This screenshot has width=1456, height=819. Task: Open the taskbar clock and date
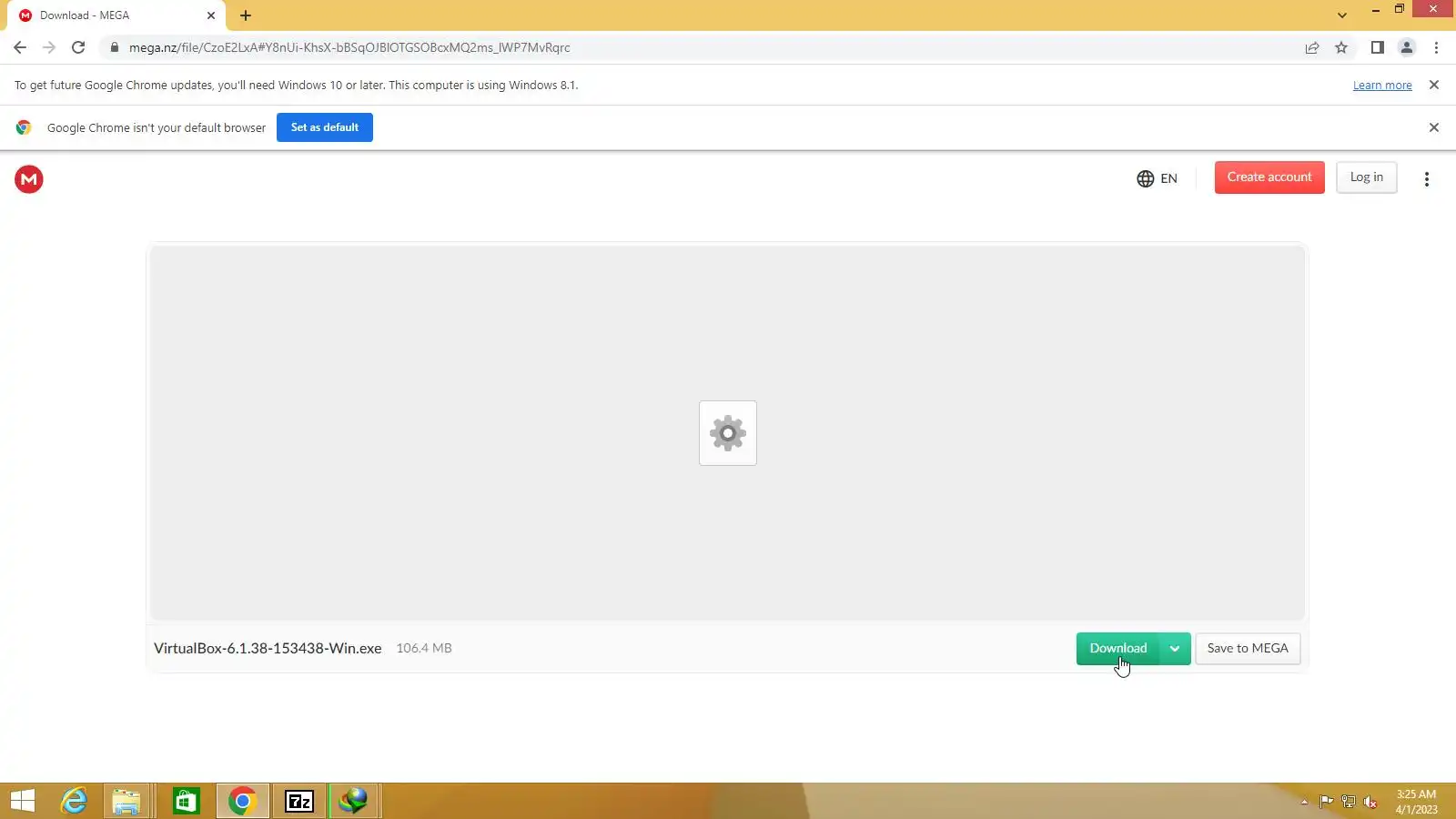pos(1417,802)
